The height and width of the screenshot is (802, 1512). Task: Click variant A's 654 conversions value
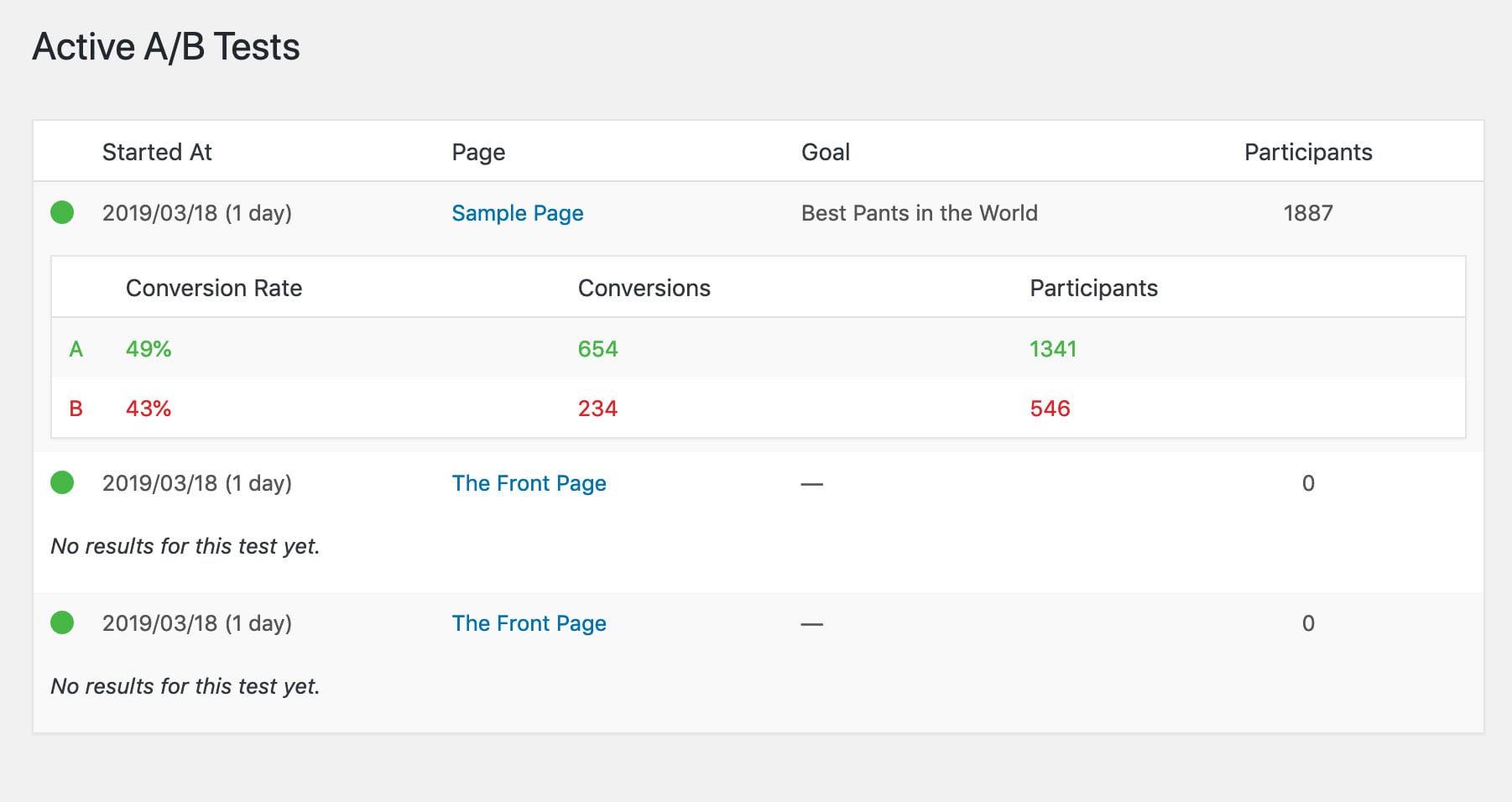[598, 349]
